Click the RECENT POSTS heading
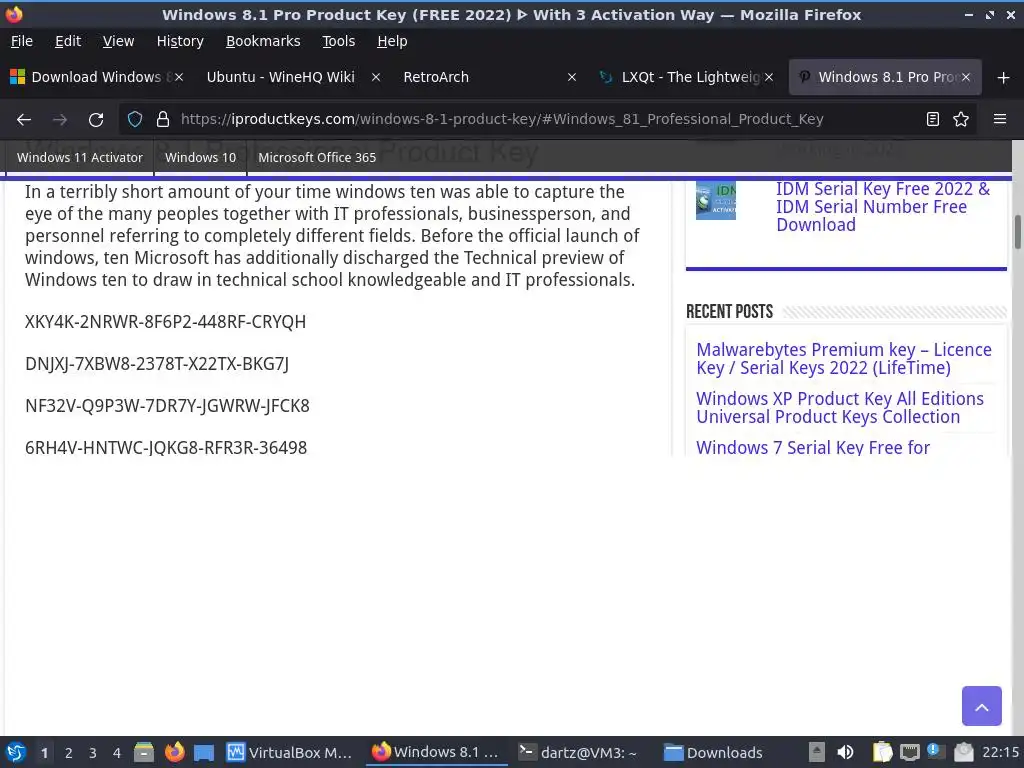1024x768 pixels. click(729, 312)
